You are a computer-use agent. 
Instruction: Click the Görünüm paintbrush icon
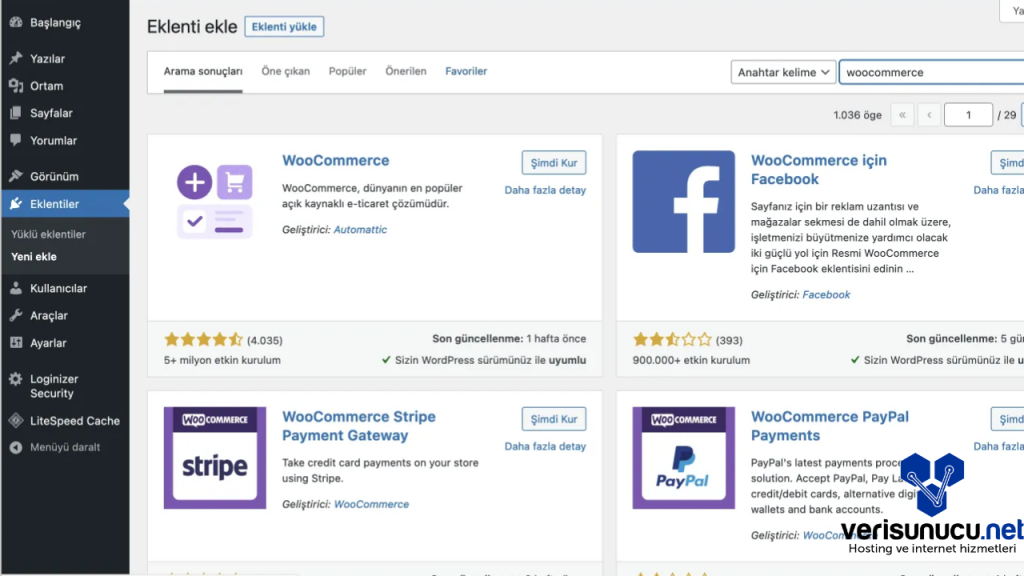16,176
